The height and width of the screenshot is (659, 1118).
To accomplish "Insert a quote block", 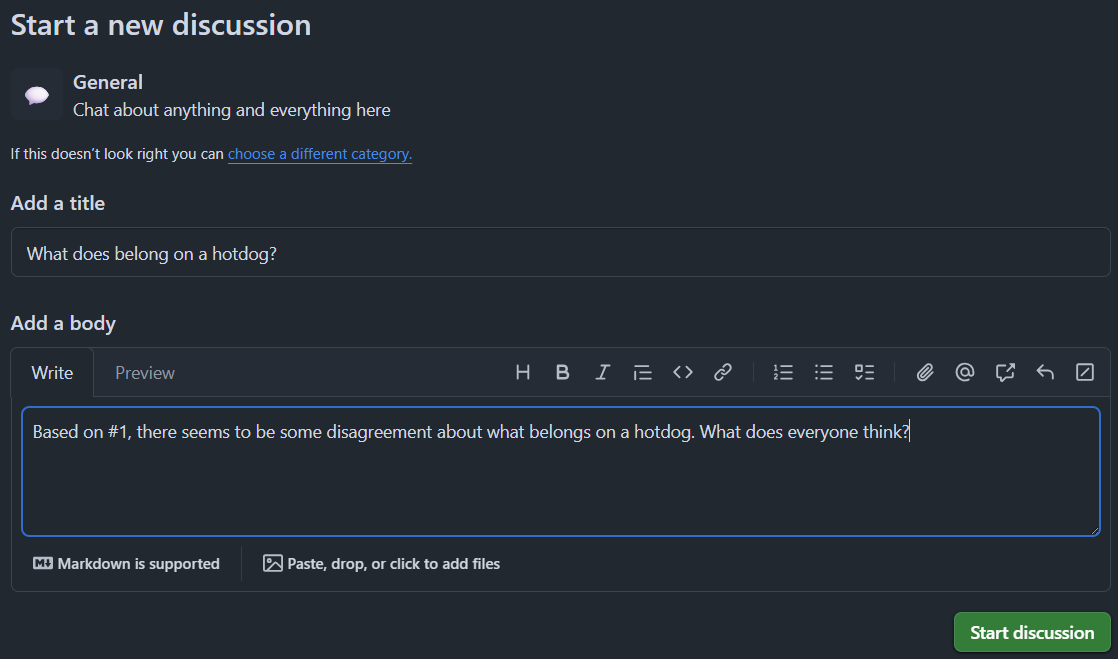I will [642, 372].
